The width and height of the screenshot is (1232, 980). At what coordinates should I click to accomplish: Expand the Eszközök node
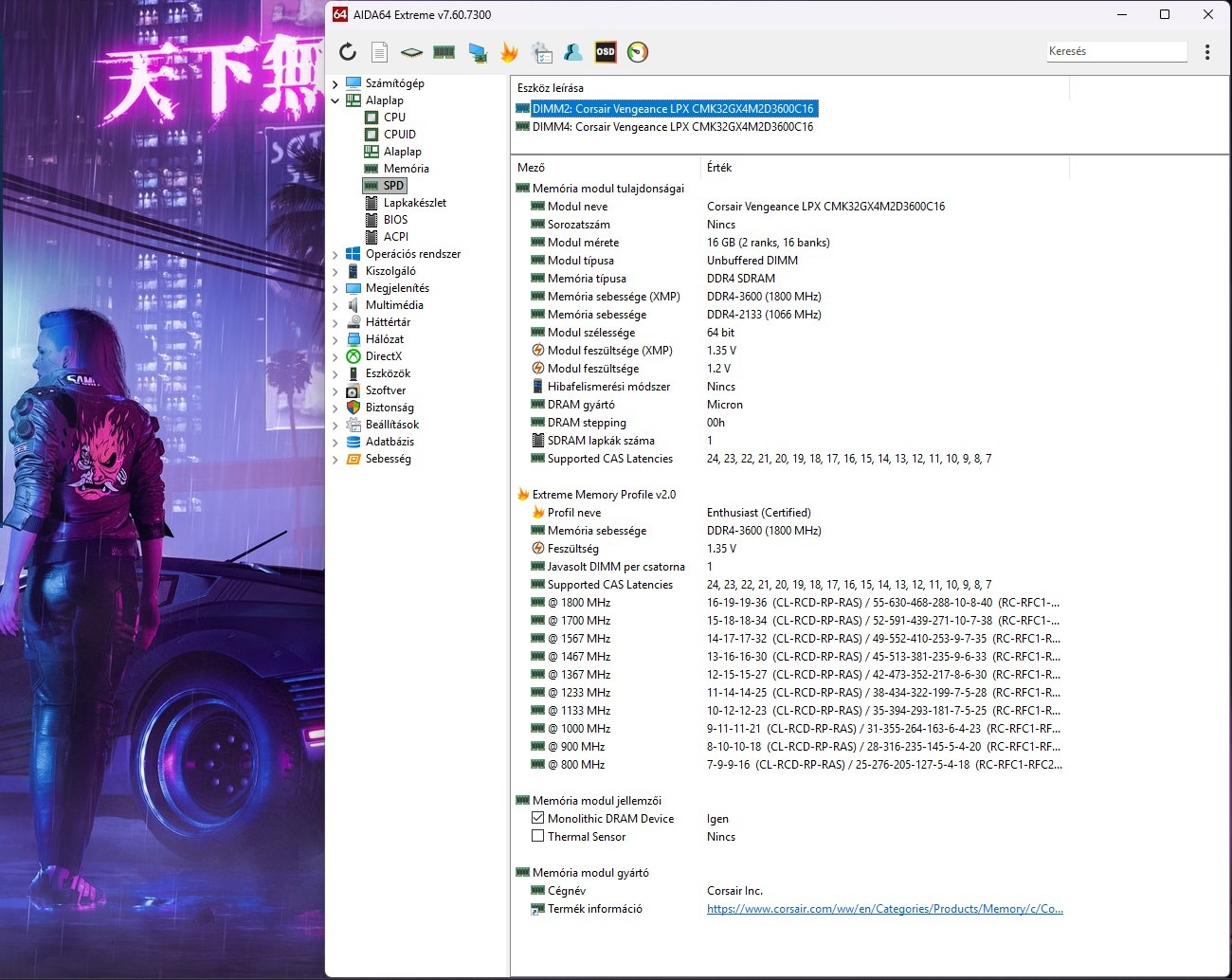335,373
